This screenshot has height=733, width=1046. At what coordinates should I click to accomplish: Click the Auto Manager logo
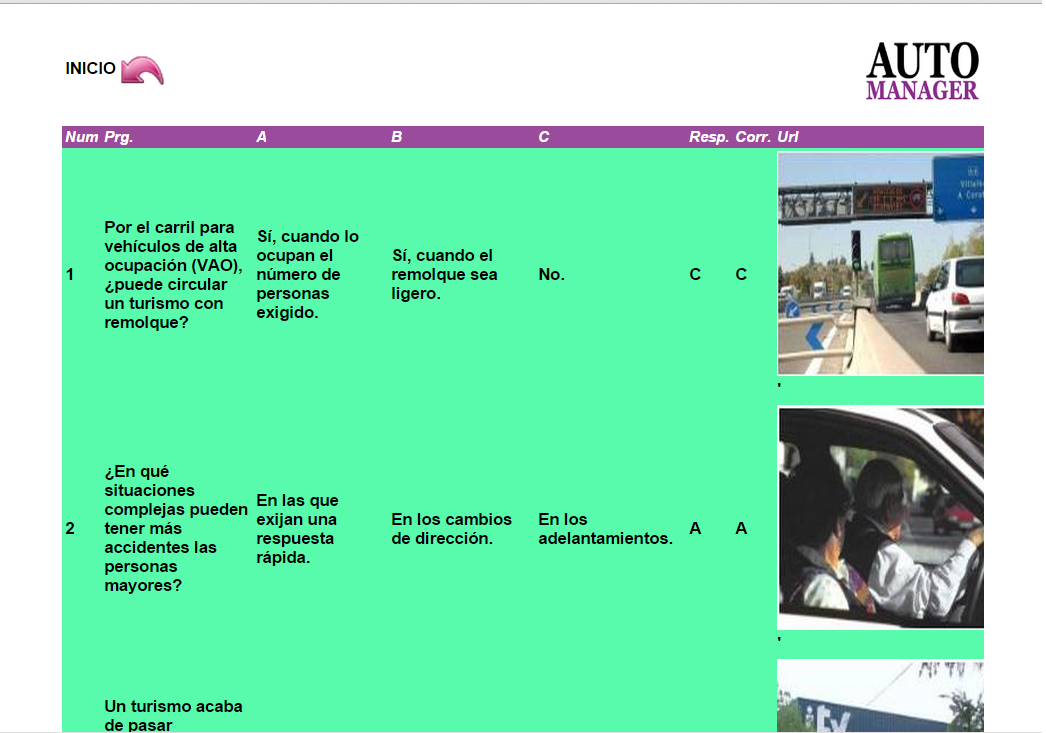click(922, 71)
